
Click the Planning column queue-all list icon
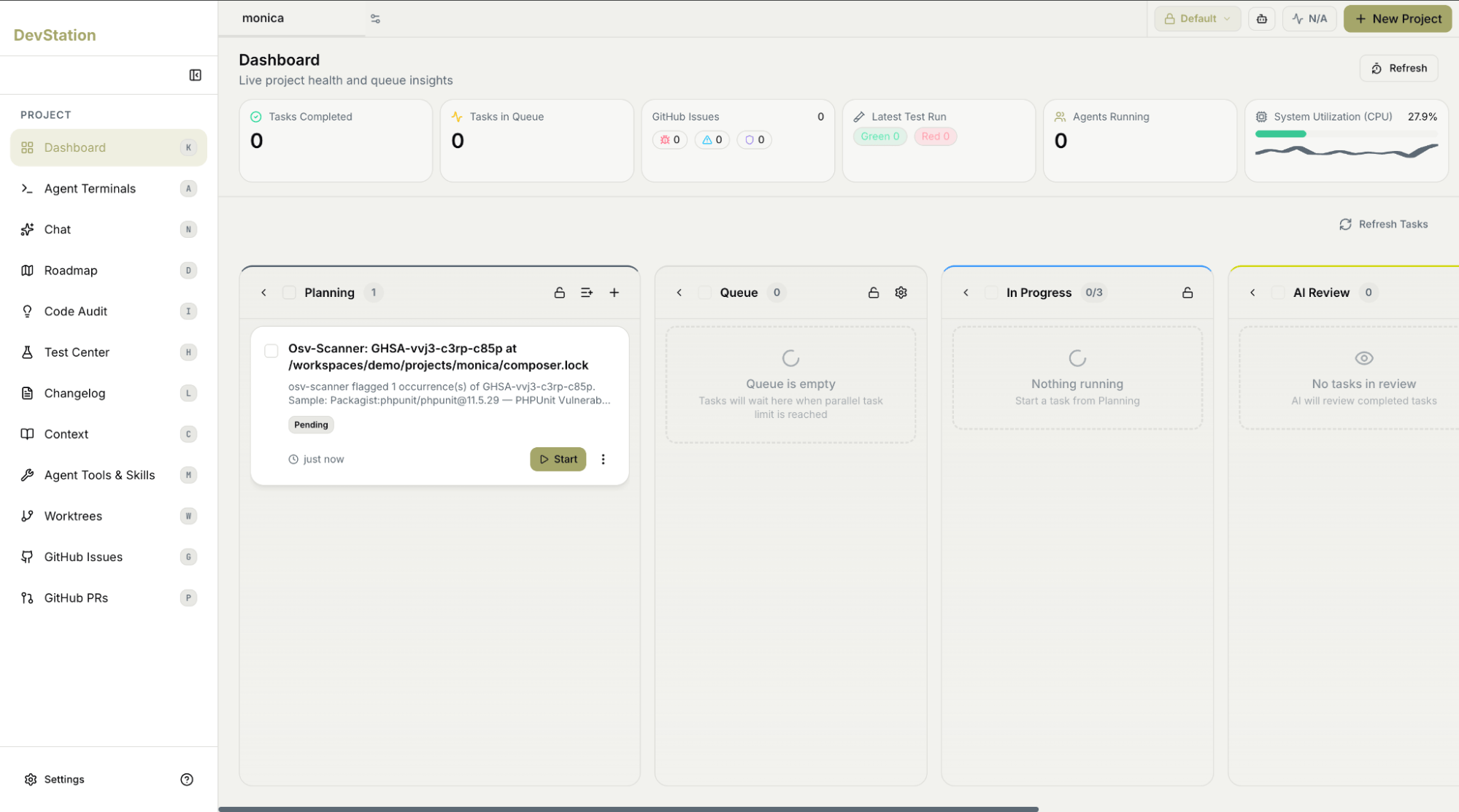point(587,293)
